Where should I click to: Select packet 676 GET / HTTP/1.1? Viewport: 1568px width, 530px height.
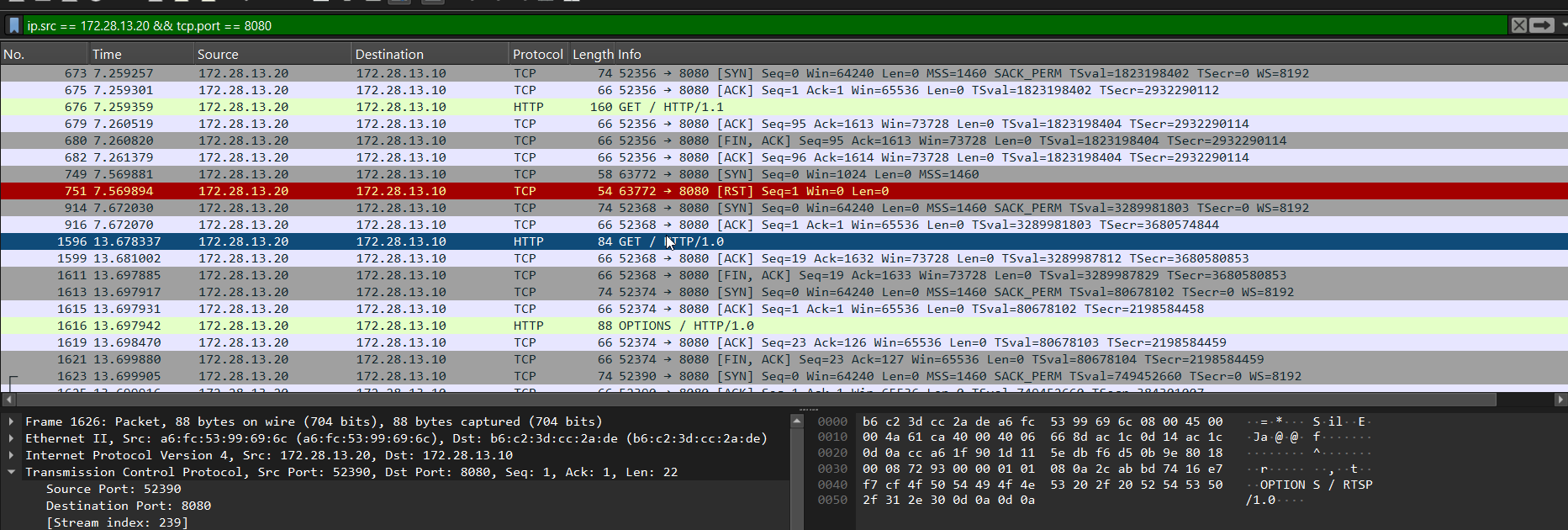tap(784, 107)
